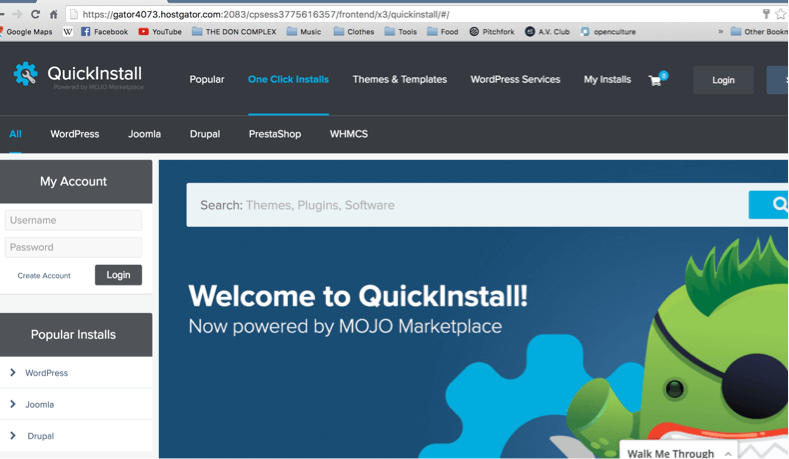This screenshot has width=789, height=459.
Task: Open the openculture bookmark
Action: pyautogui.click(x=608, y=32)
